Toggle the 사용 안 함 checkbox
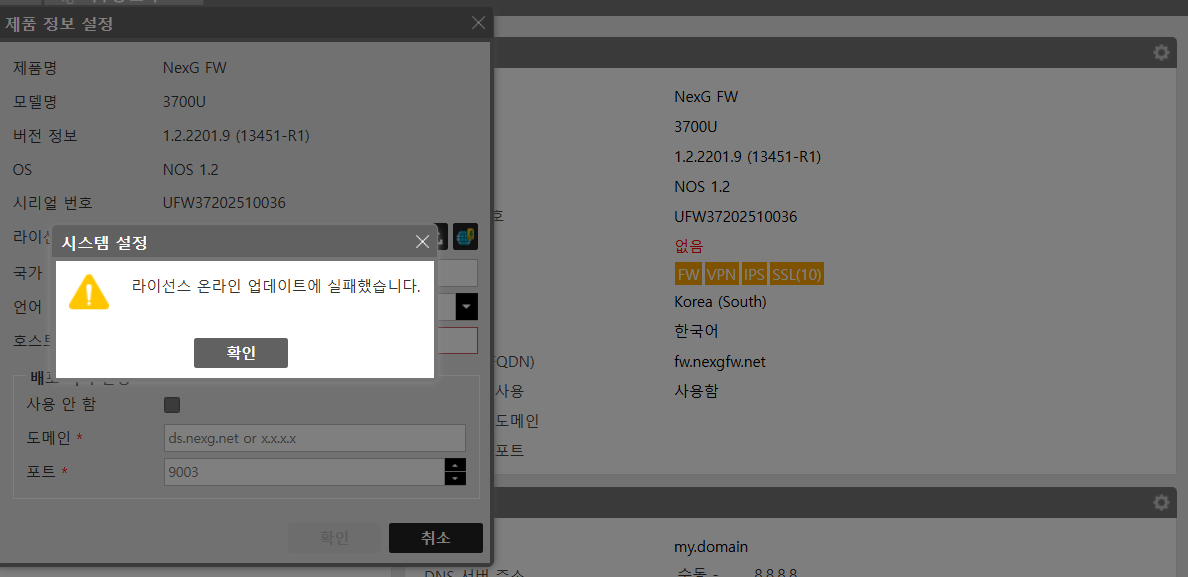1188x577 pixels. [x=172, y=405]
